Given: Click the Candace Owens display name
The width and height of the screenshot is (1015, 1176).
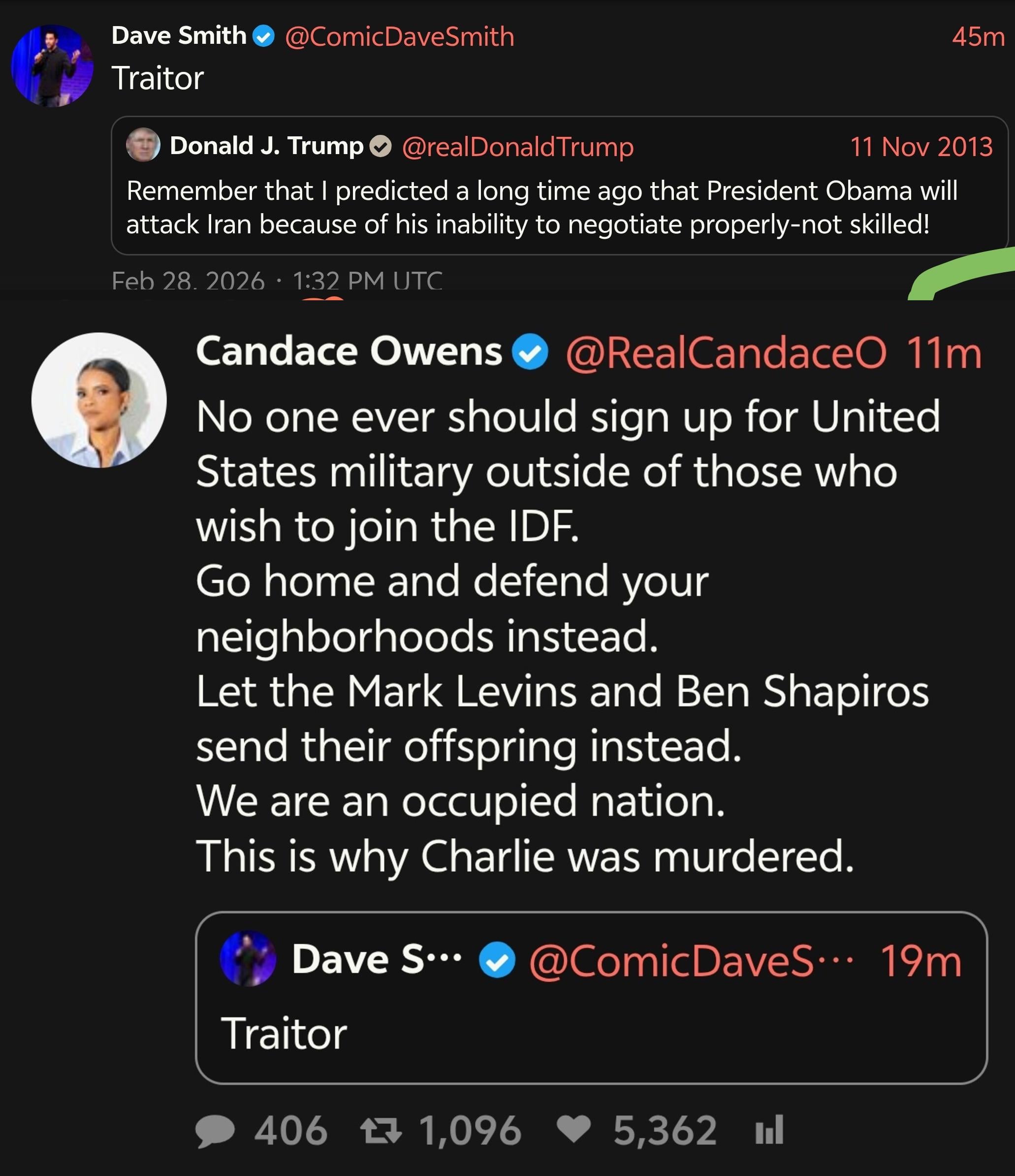Looking at the screenshot, I should click(349, 351).
